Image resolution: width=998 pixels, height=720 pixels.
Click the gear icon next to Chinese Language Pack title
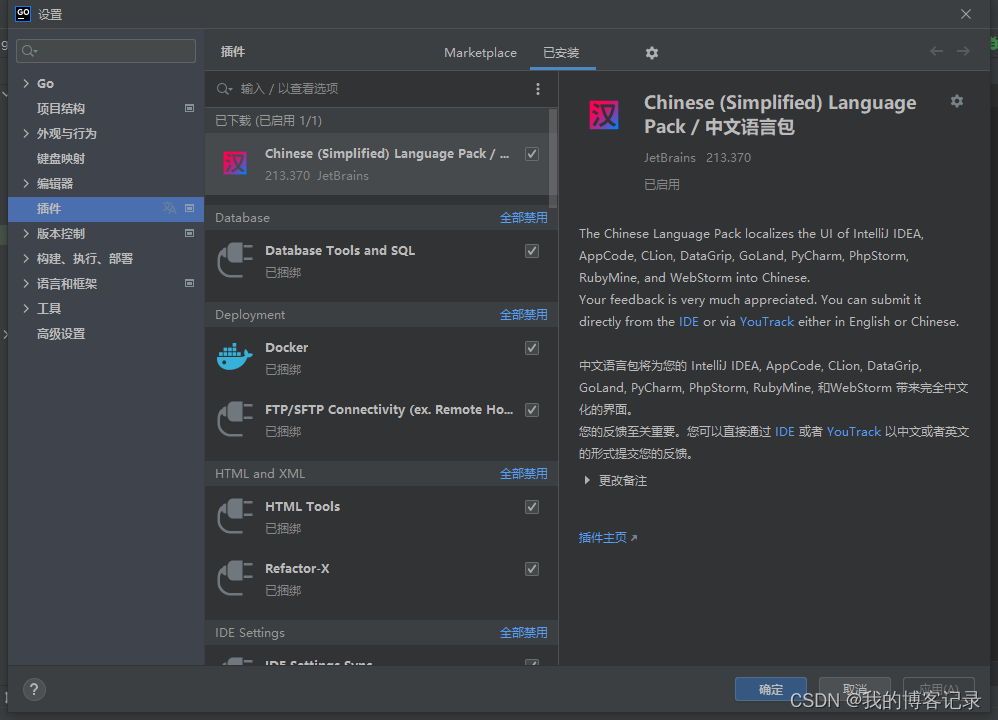957,101
